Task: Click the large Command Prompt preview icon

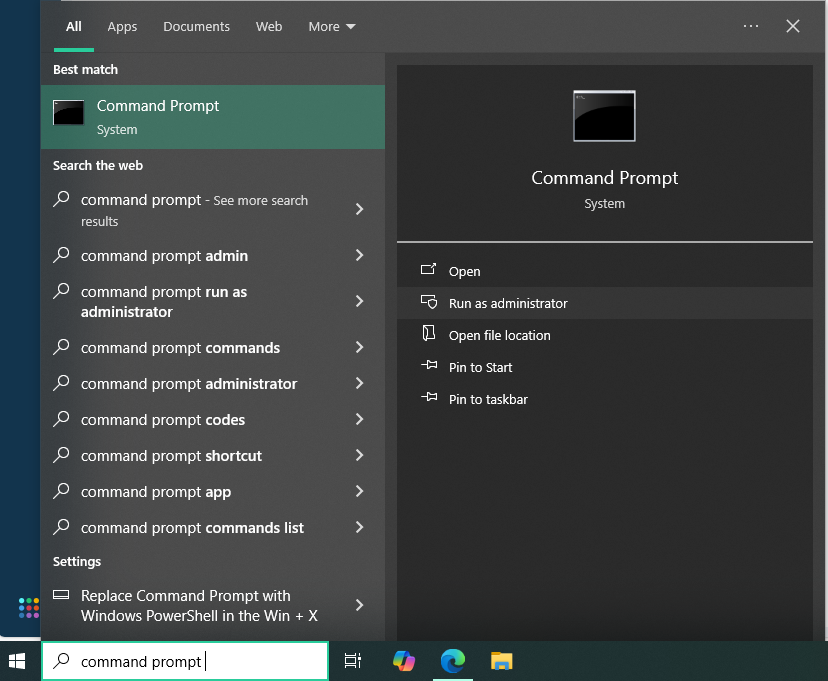Action: point(604,116)
